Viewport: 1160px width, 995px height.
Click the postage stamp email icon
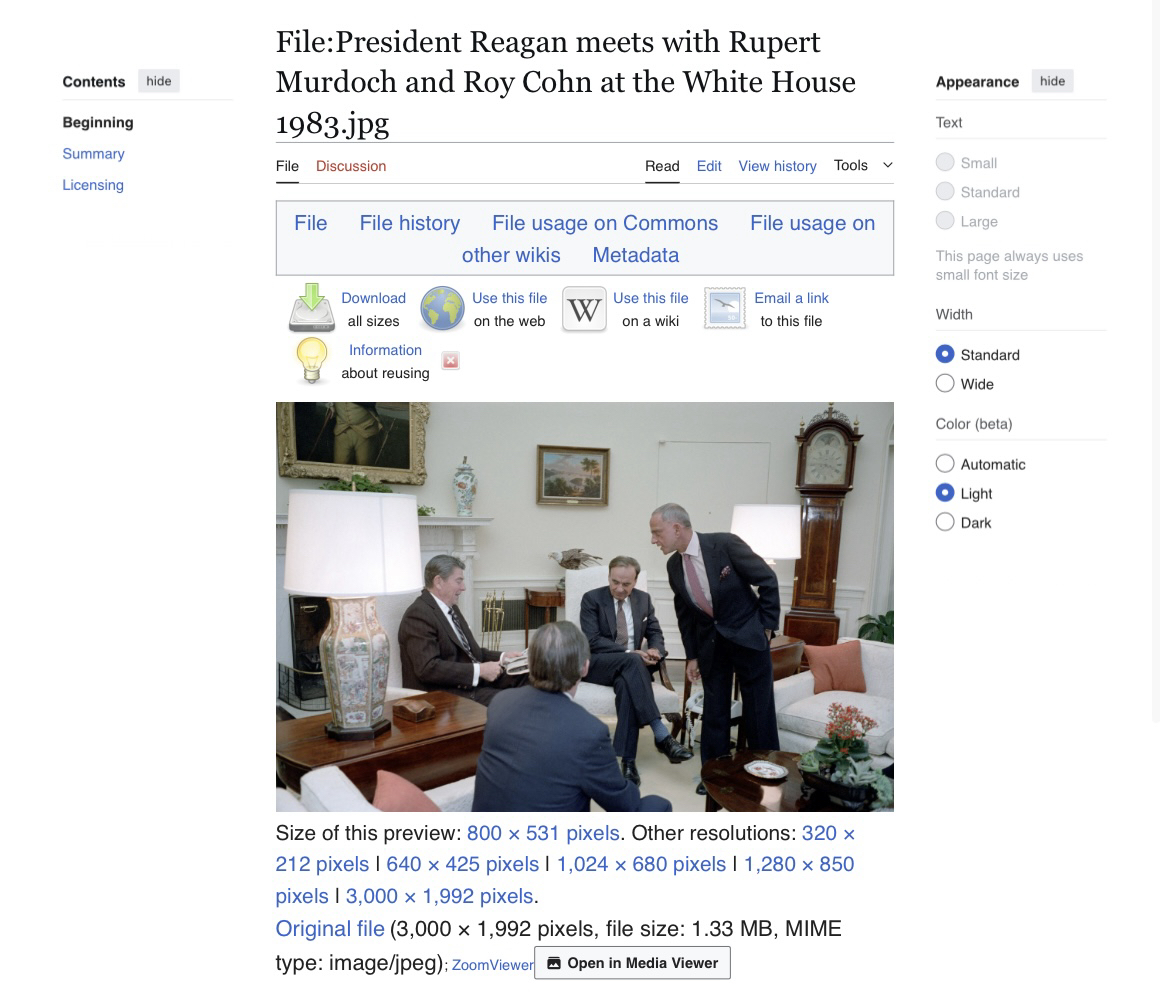click(724, 308)
